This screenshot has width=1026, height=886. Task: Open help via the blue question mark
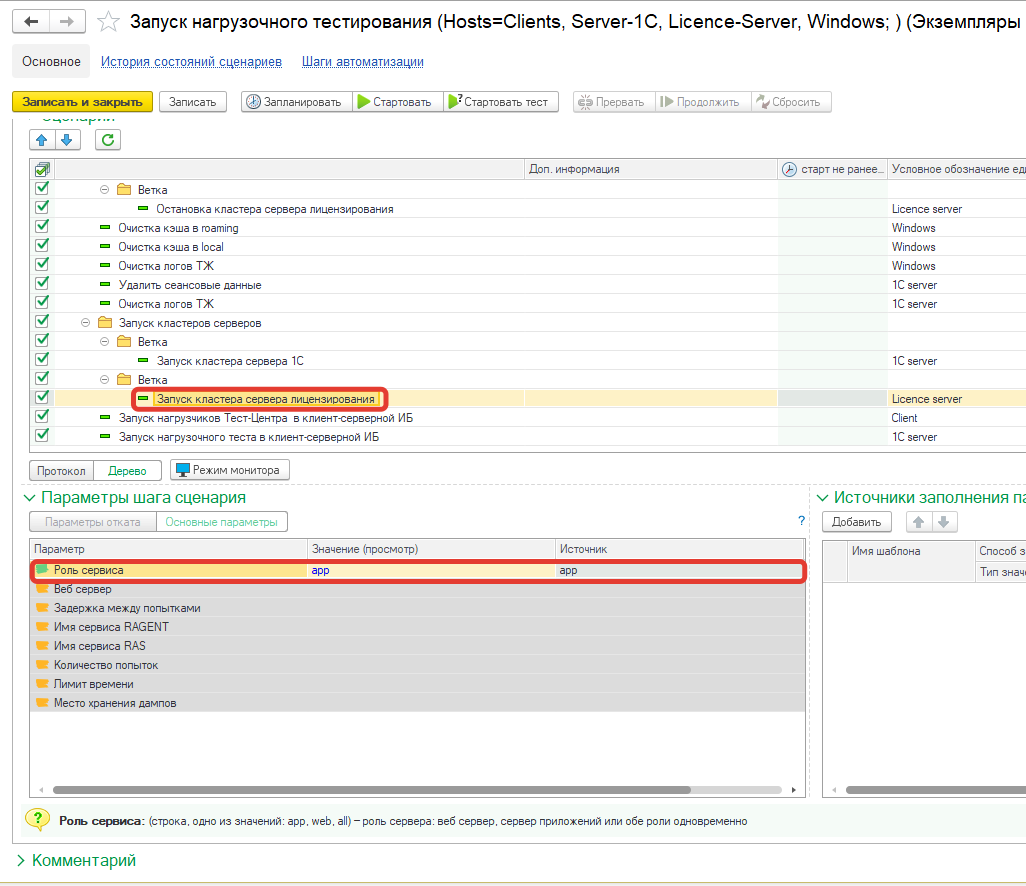801,521
